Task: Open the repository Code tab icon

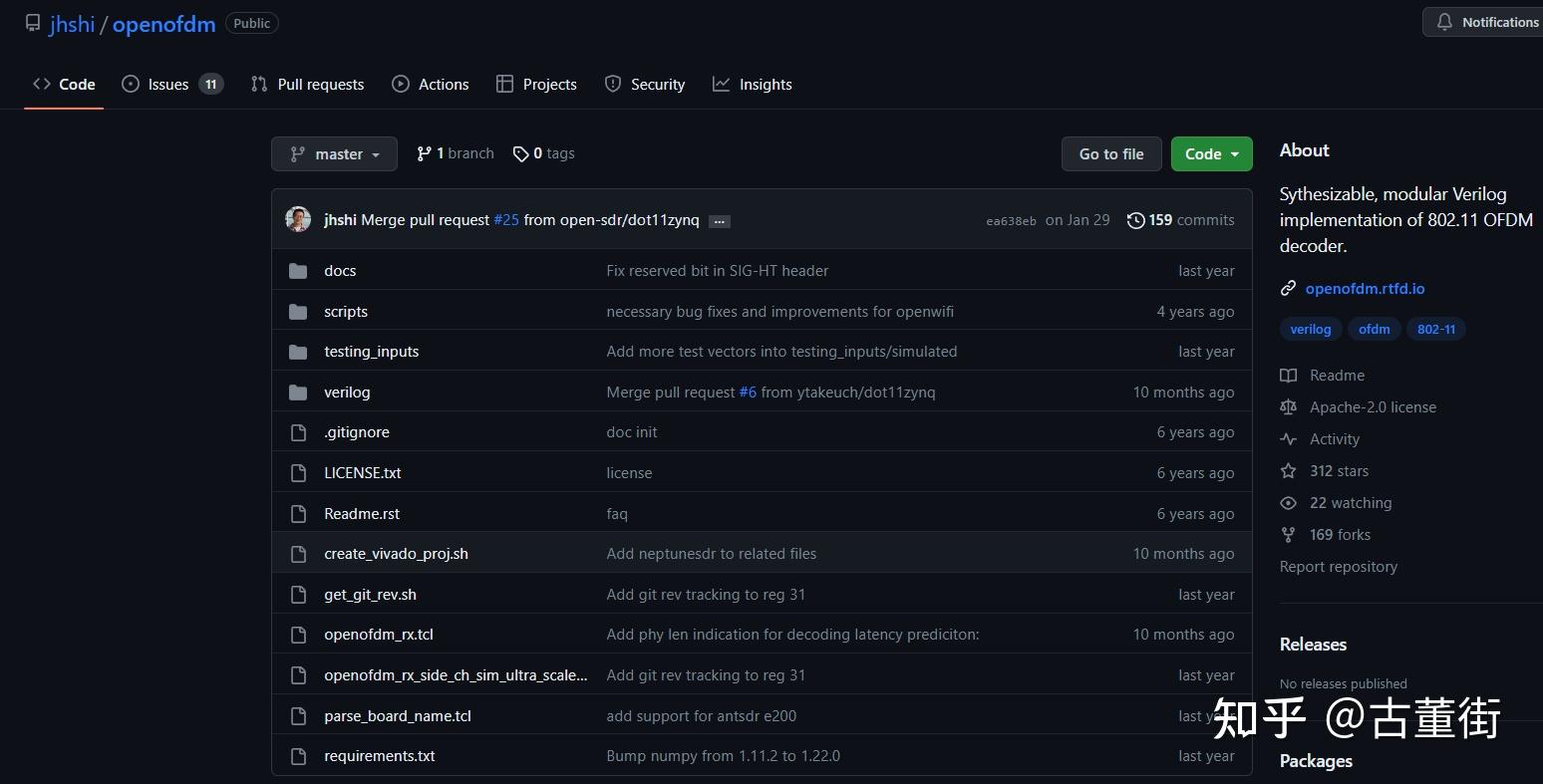Action: click(x=41, y=84)
